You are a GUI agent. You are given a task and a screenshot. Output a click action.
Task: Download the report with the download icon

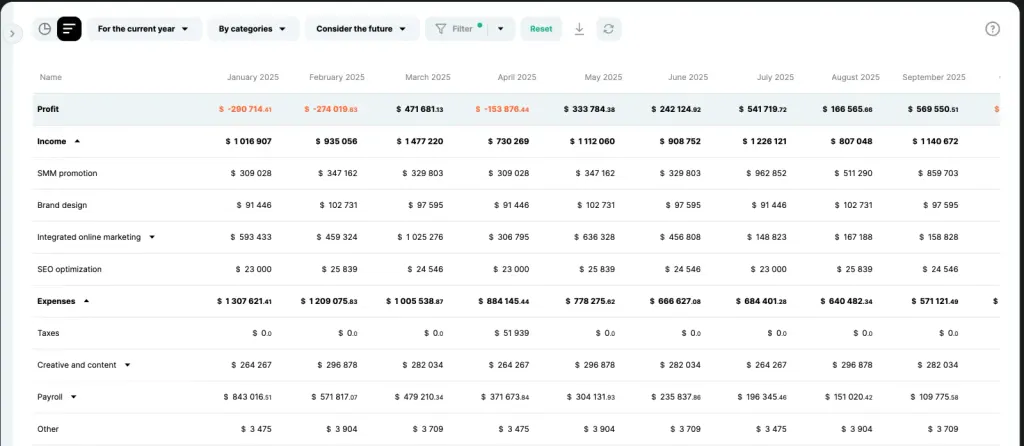(x=579, y=29)
